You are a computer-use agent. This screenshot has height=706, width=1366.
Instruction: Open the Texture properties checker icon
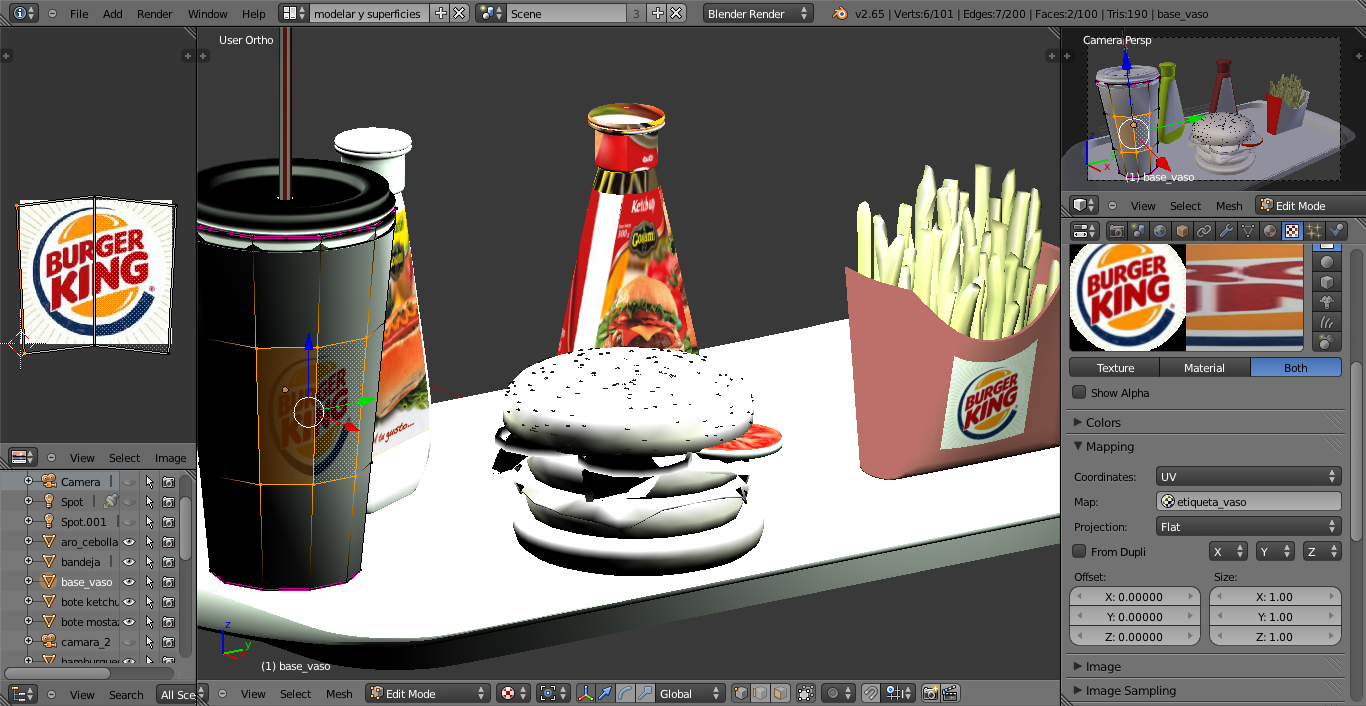tap(1292, 231)
